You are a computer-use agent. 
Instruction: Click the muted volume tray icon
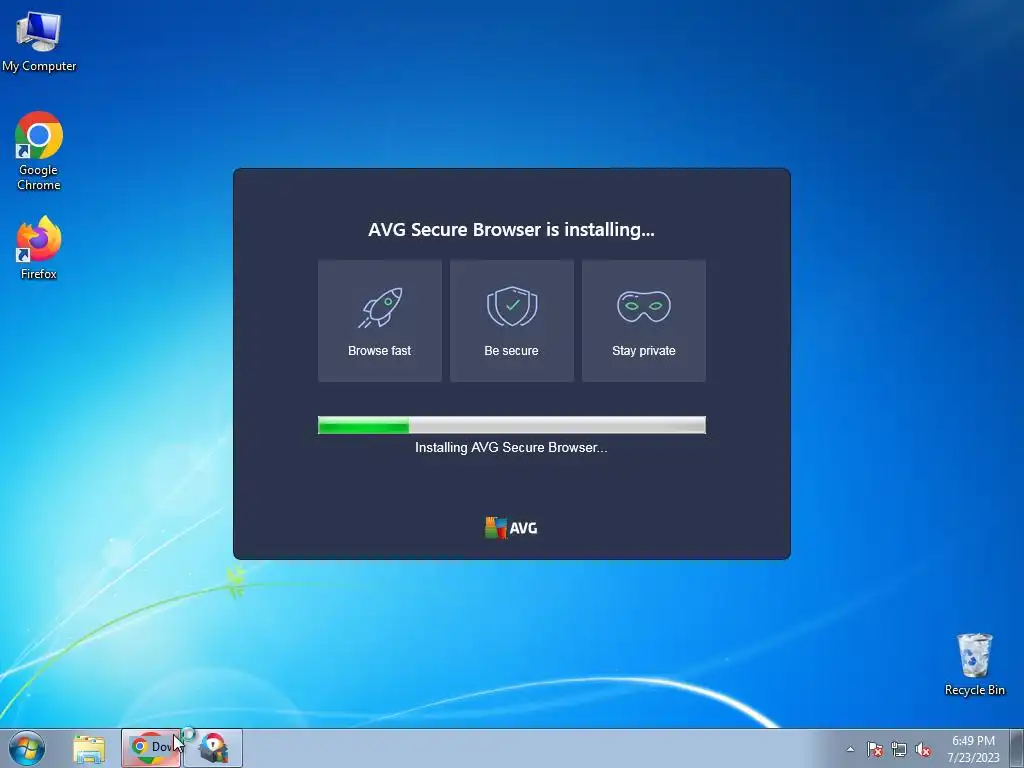[923, 749]
